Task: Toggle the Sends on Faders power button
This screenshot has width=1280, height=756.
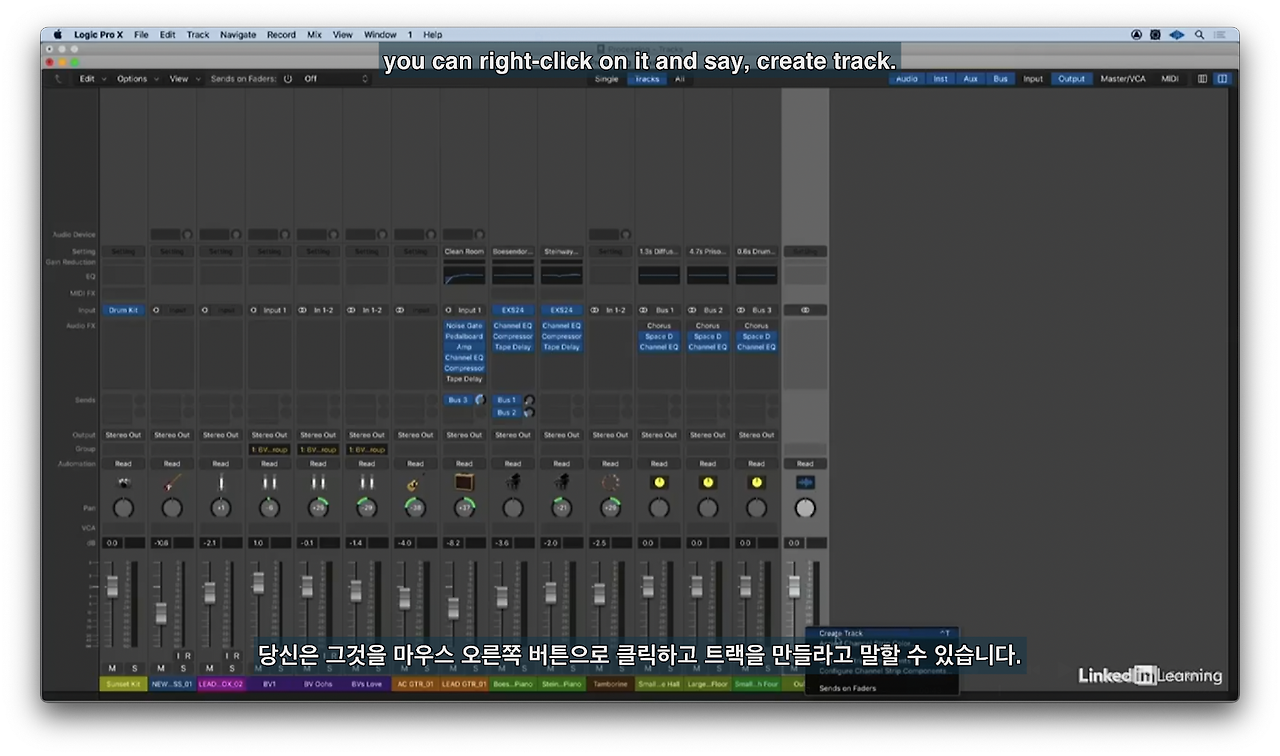Action: pyautogui.click(x=288, y=79)
